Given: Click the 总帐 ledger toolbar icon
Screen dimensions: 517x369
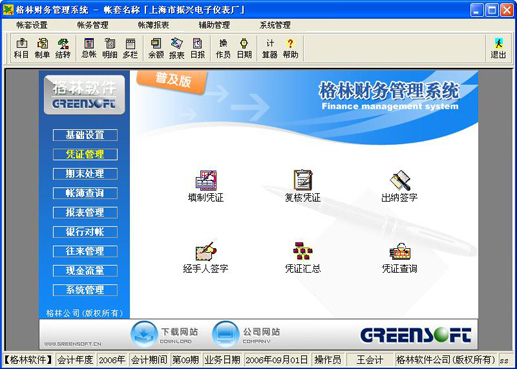Looking at the screenshot, I should point(89,48).
